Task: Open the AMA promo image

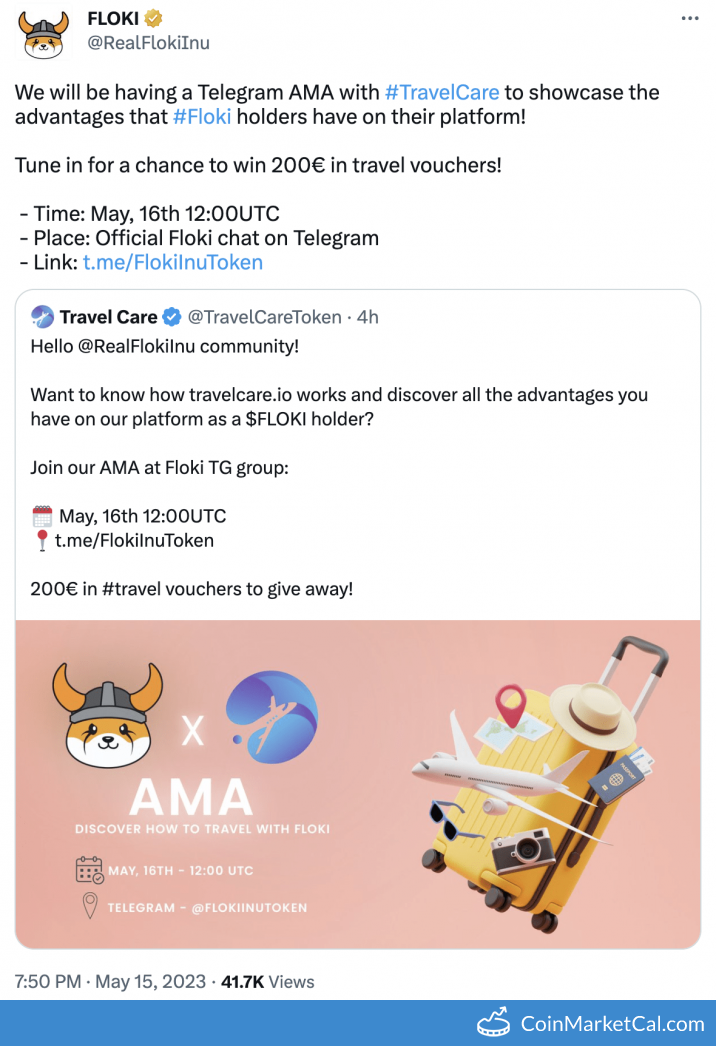Action: pyautogui.click(x=358, y=783)
